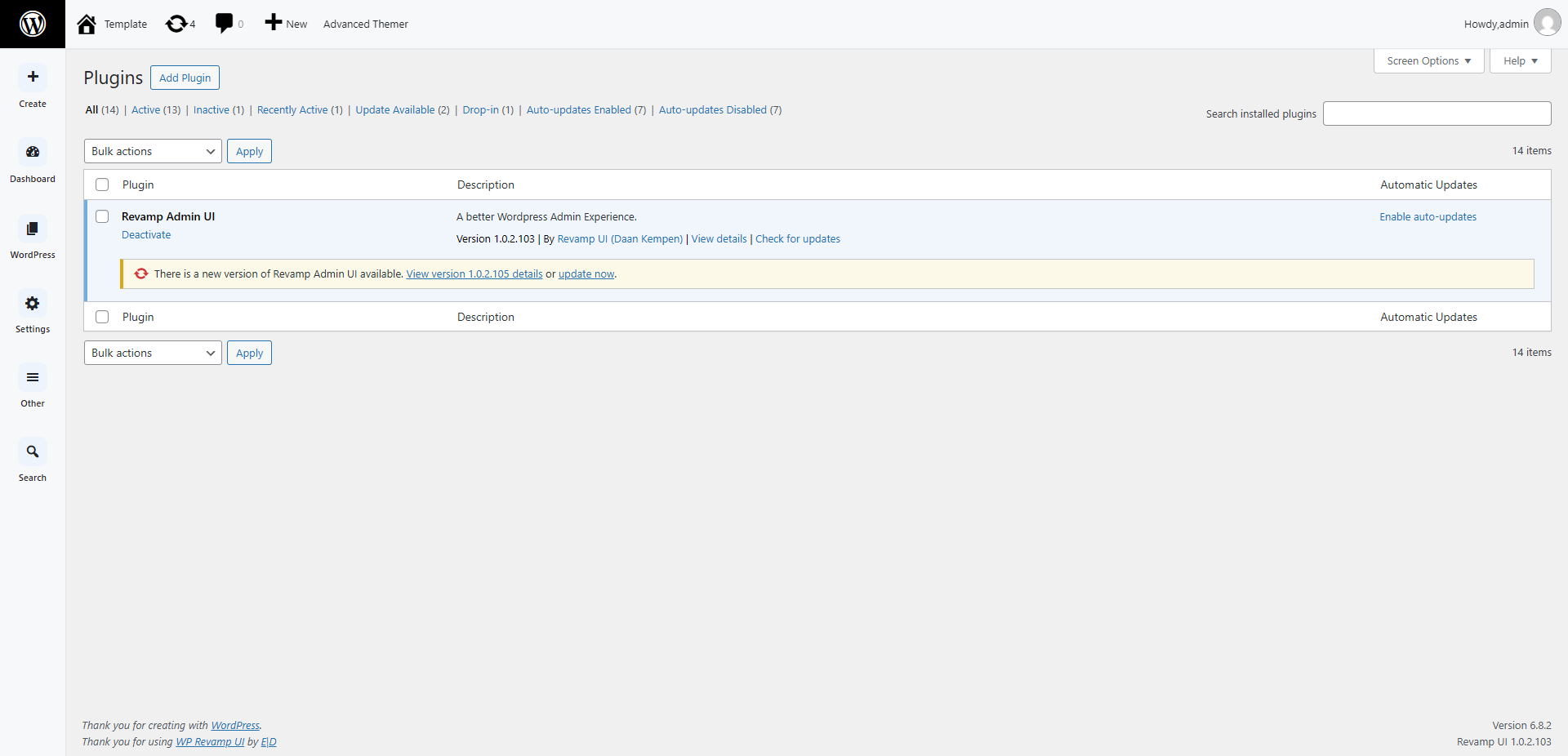Focus the Search installed plugins field
The width and height of the screenshot is (1568, 756).
[x=1437, y=113]
